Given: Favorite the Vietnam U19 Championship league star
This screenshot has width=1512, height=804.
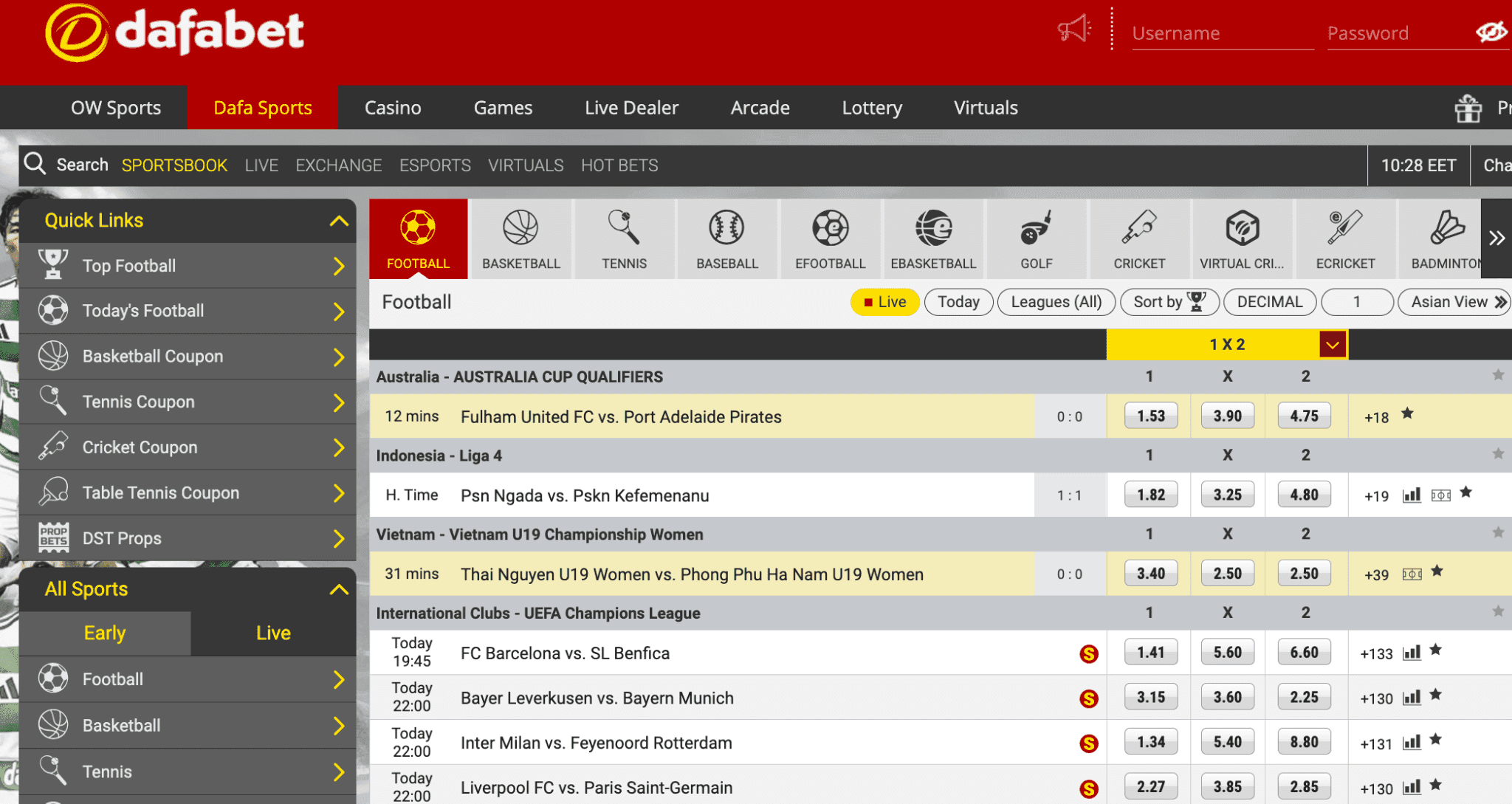Looking at the screenshot, I should [1498, 532].
